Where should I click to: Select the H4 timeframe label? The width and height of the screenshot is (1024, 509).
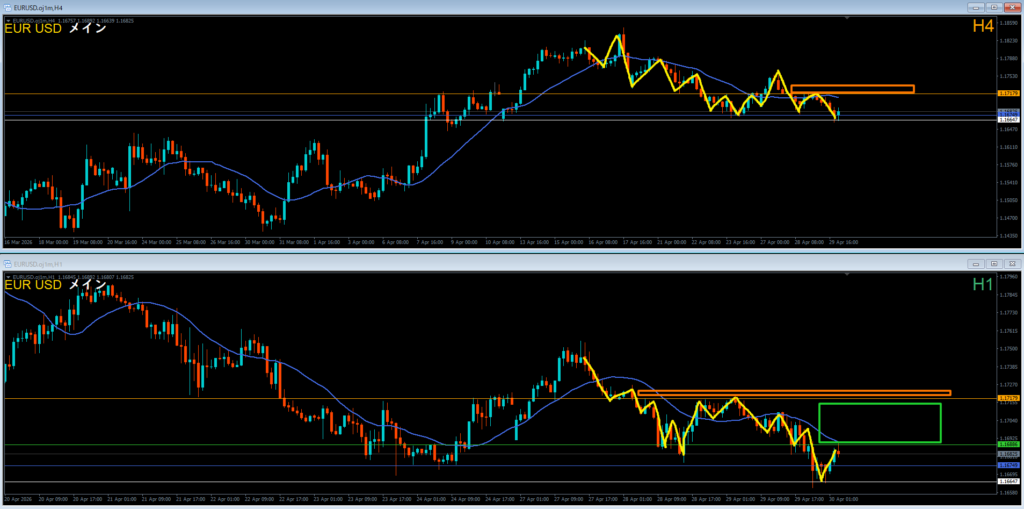click(982, 27)
